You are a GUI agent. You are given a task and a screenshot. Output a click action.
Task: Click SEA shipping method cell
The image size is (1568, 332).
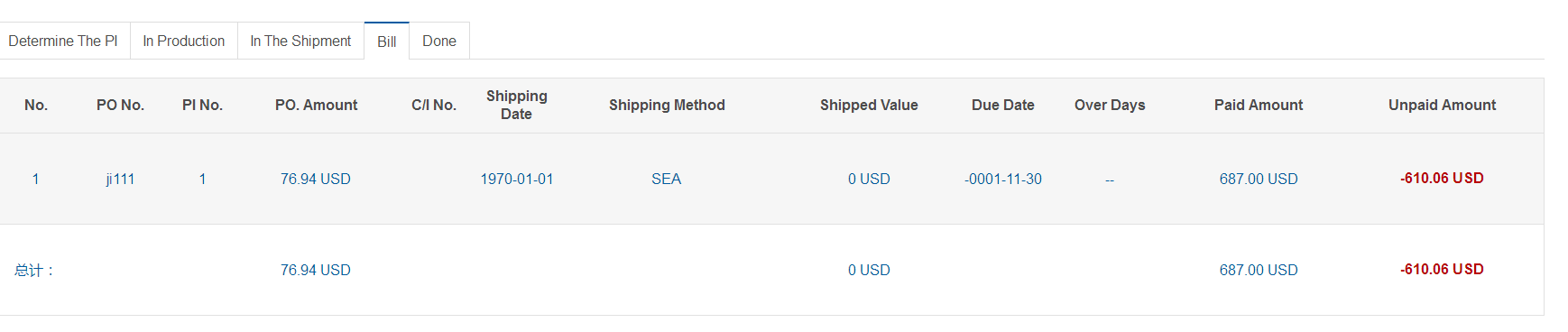click(x=667, y=179)
